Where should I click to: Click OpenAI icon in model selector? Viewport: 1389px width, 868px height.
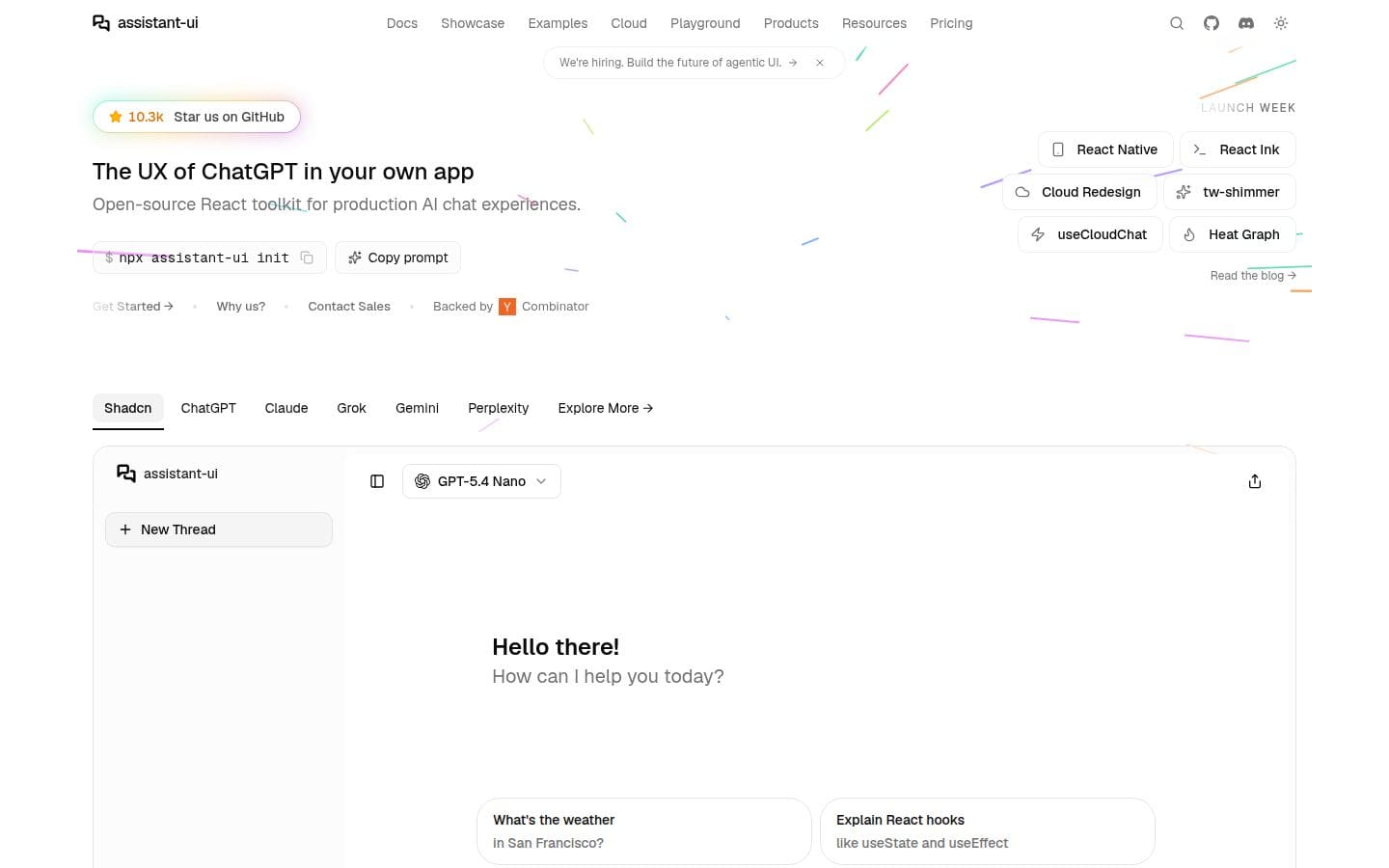[422, 481]
